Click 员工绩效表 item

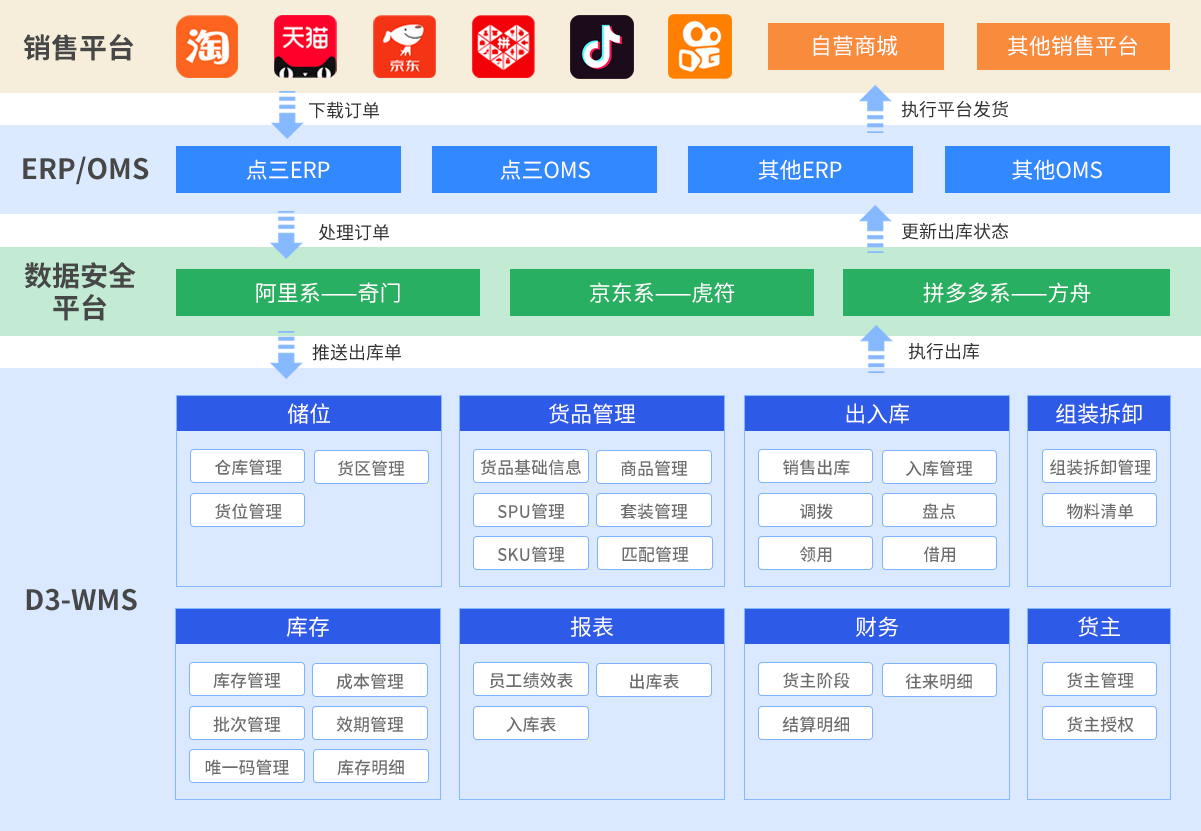tap(531, 680)
